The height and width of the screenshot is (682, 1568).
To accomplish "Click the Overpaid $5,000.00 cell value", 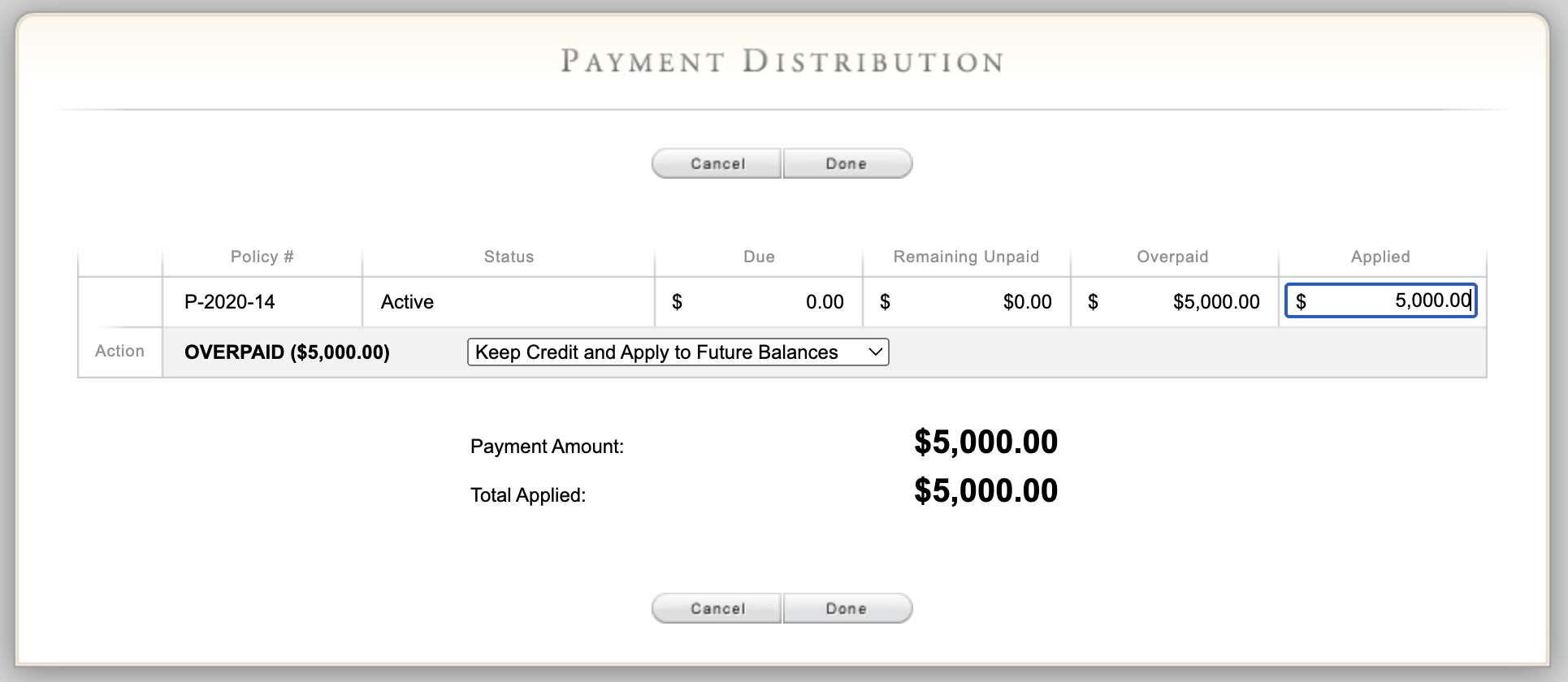I will pyautogui.click(x=1216, y=302).
